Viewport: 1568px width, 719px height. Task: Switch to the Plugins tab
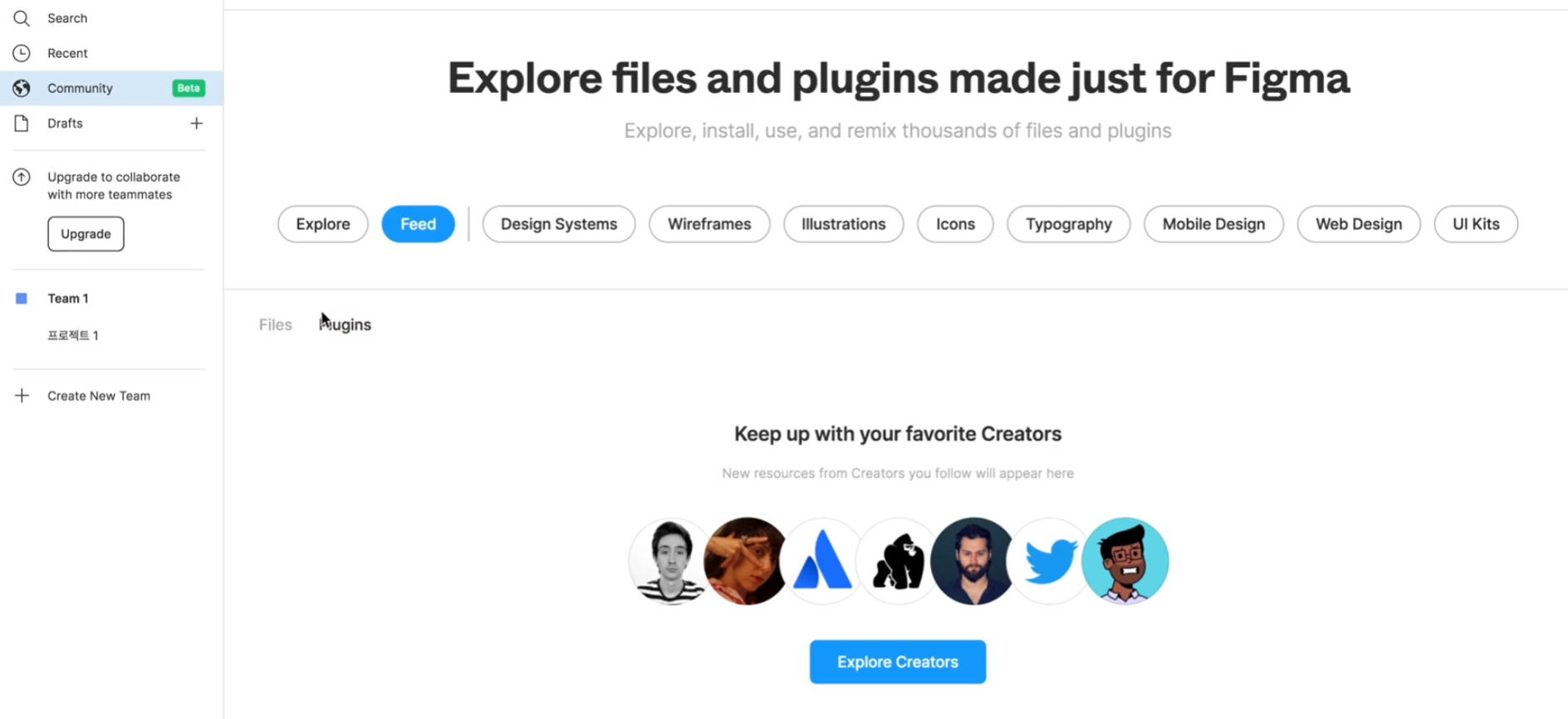click(345, 325)
